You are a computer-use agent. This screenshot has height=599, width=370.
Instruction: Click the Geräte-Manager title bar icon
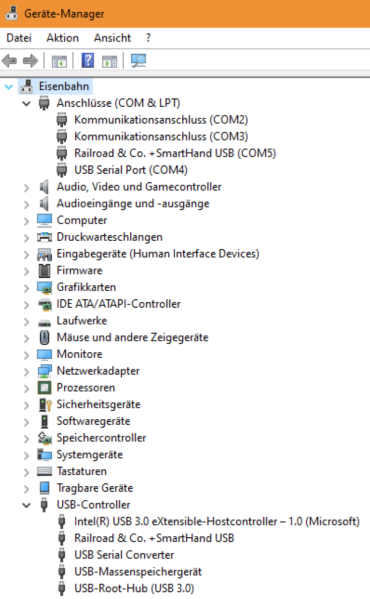pyautogui.click(x=12, y=13)
